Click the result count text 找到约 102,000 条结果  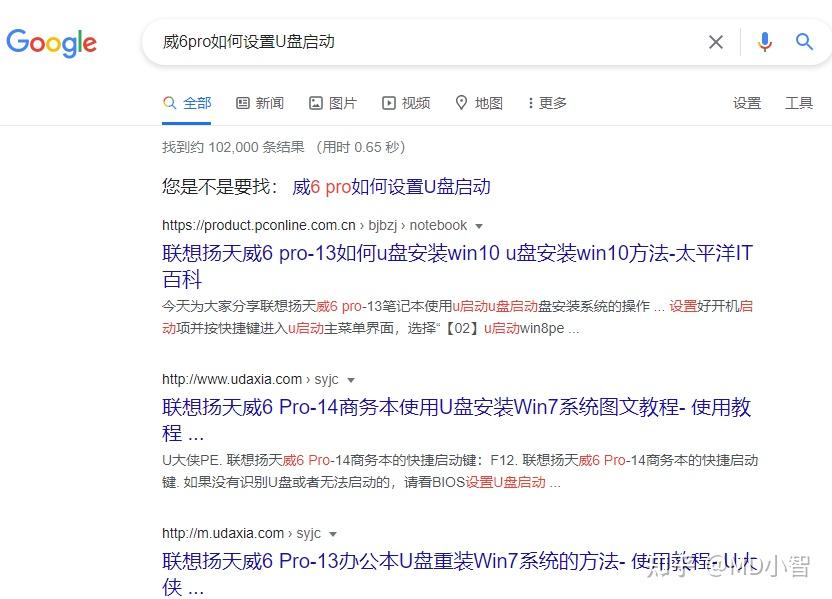(233, 147)
